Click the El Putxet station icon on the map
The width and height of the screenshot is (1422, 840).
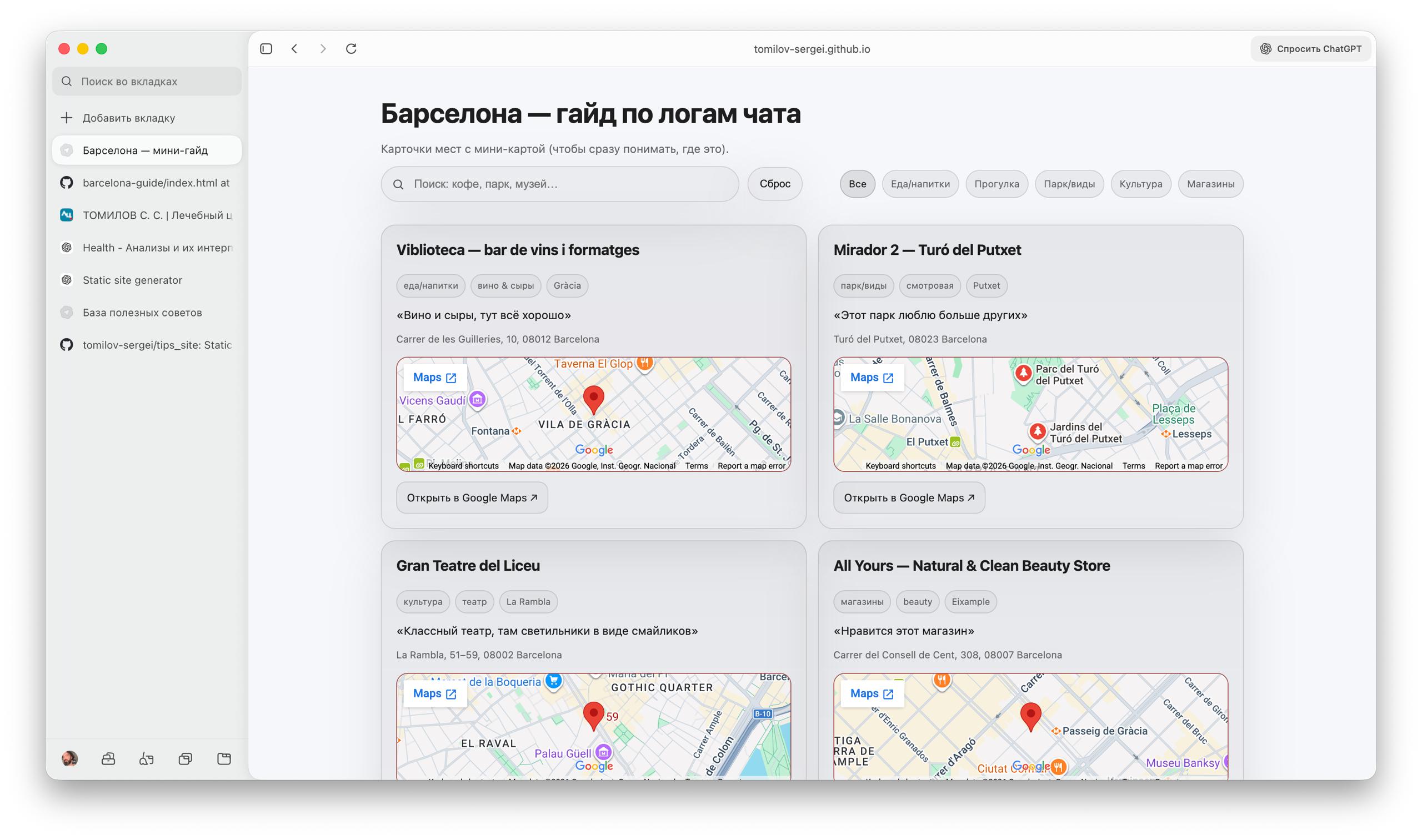point(955,442)
